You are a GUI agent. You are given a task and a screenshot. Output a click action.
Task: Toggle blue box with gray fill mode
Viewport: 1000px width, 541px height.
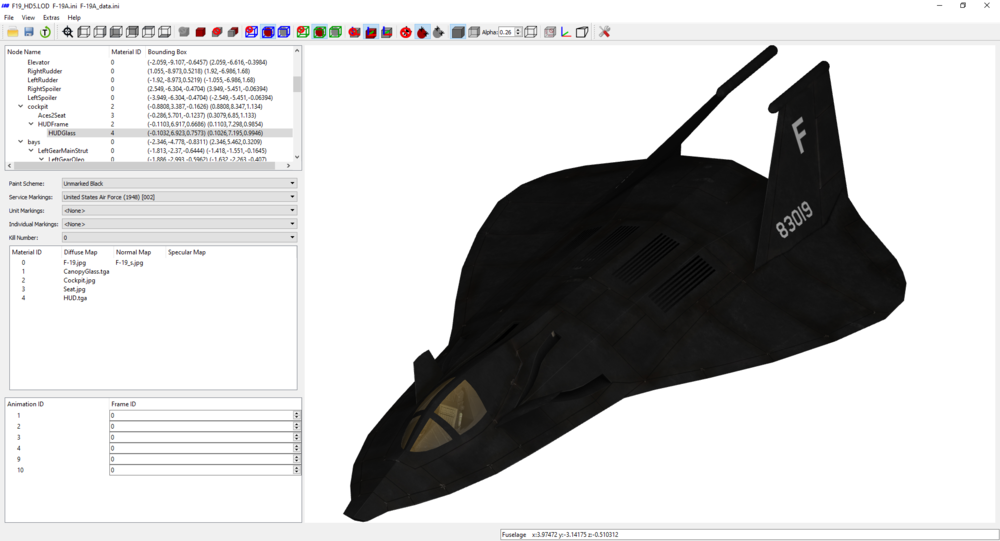(284, 32)
